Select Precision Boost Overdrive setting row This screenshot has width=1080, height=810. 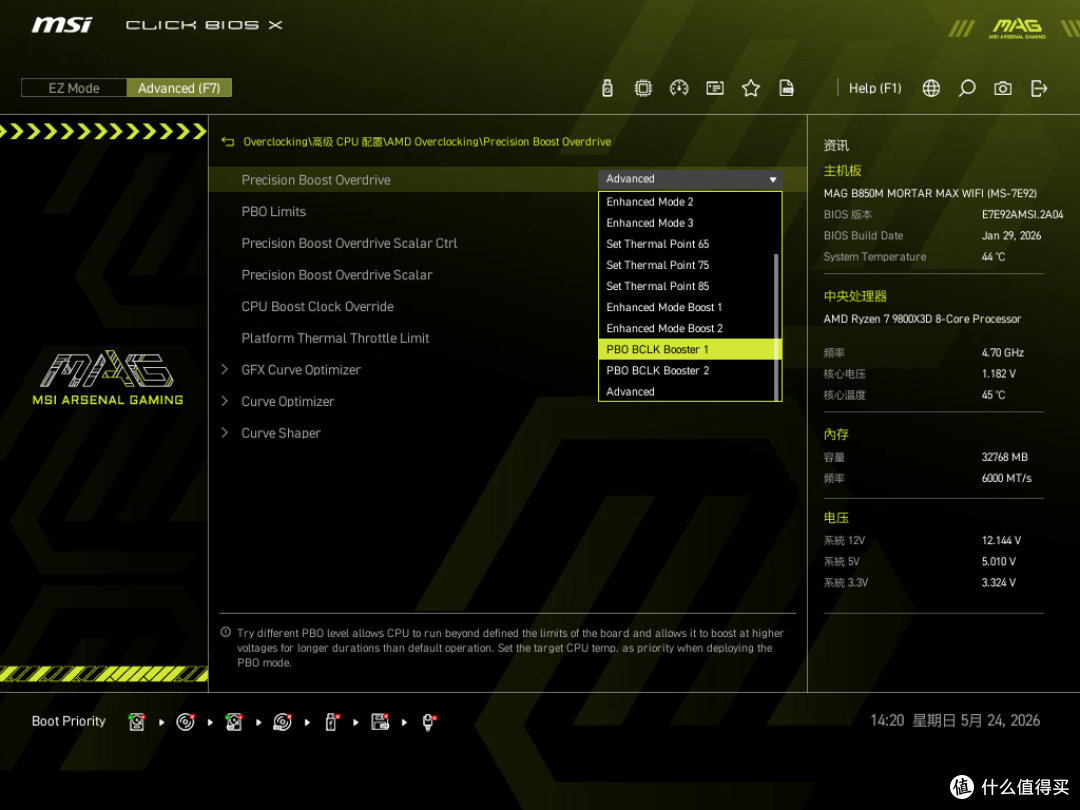(507, 180)
